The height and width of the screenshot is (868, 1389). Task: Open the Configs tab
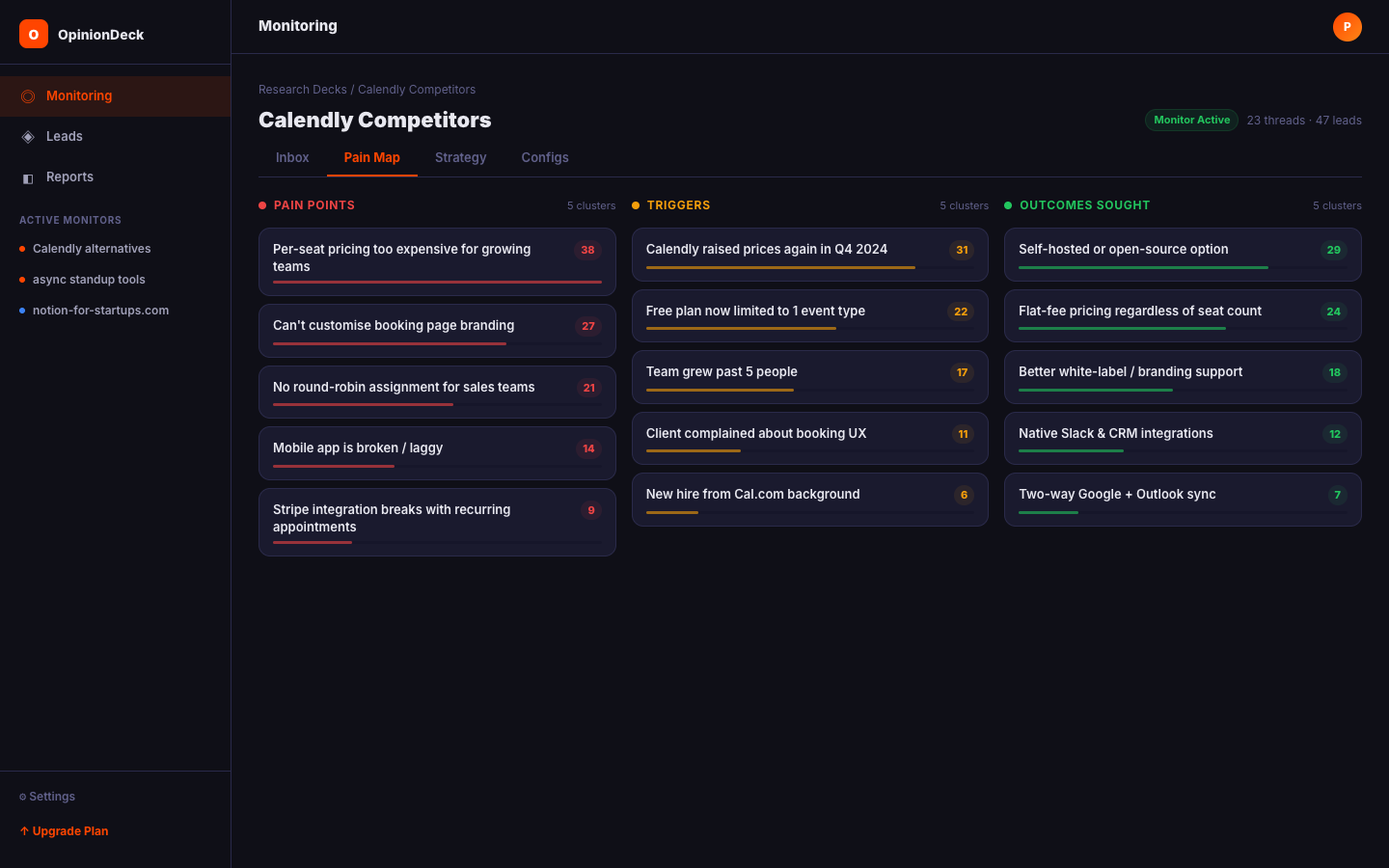544,157
